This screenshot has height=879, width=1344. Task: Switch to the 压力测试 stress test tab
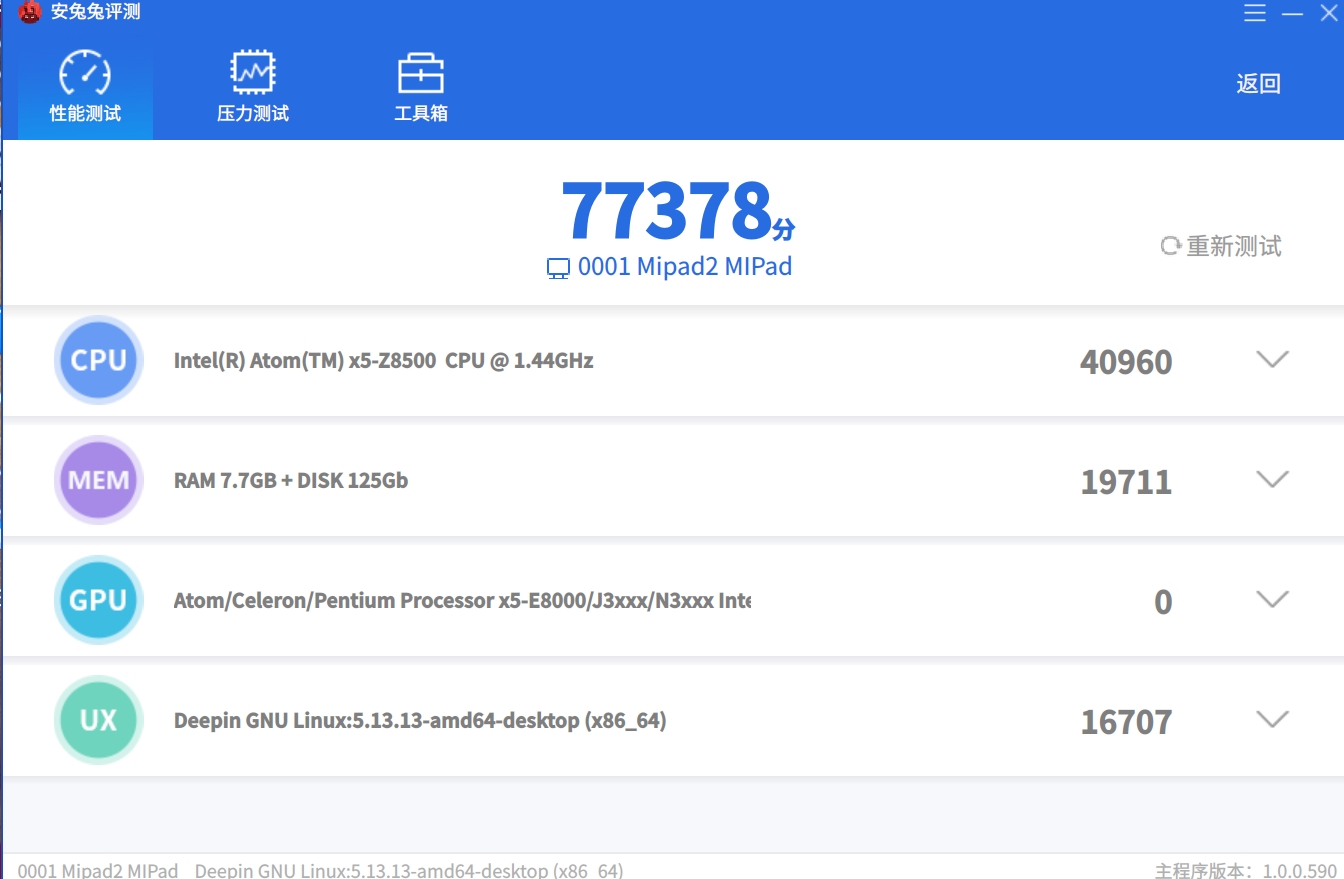(x=253, y=88)
